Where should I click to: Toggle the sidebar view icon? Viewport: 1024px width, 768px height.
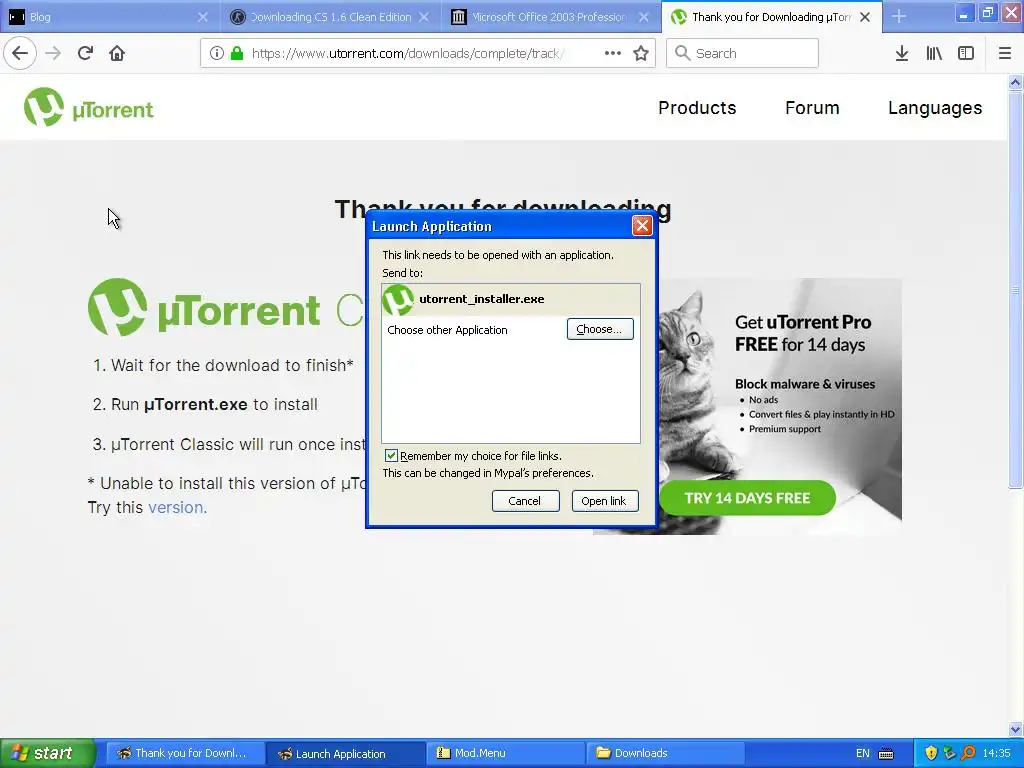(x=966, y=53)
